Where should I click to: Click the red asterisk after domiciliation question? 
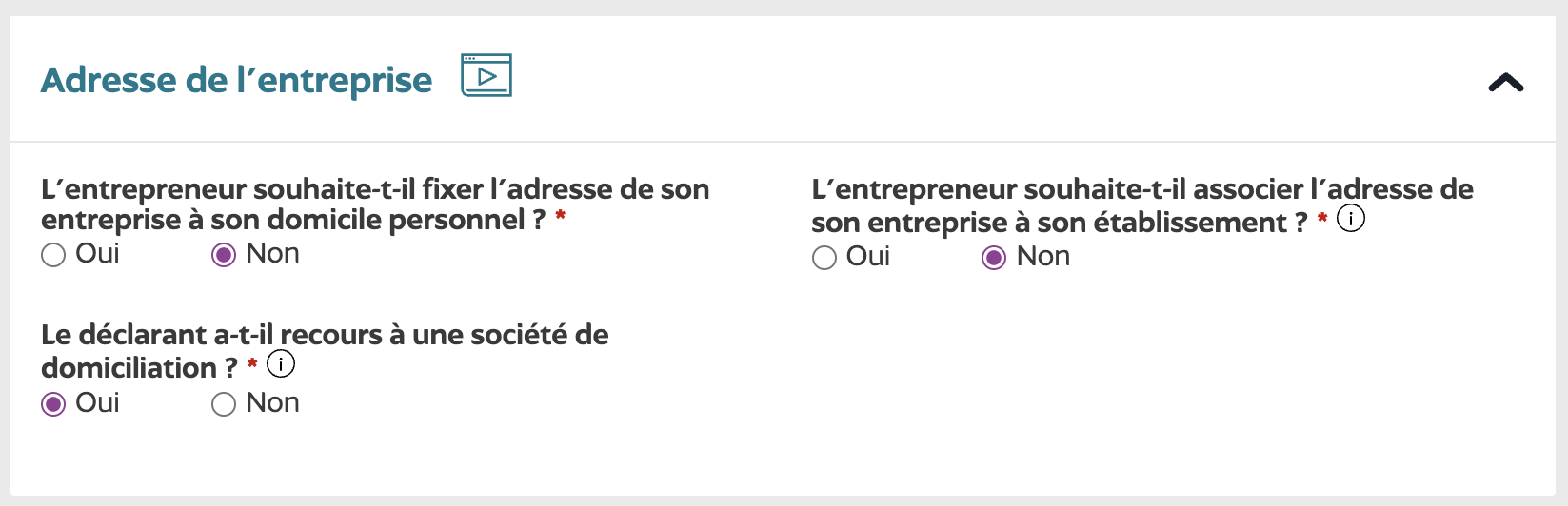click(252, 363)
